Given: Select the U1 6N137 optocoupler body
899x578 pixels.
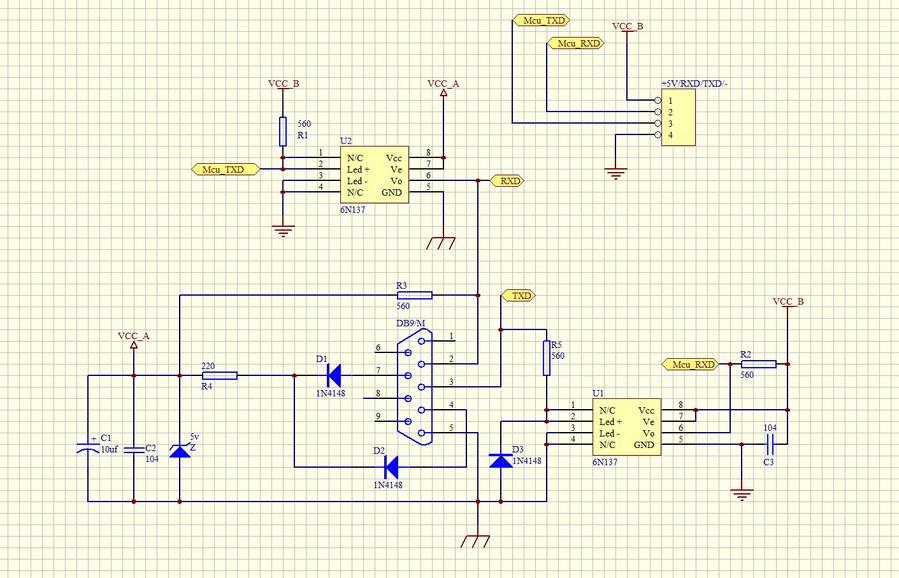Looking at the screenshot, I should pyautogui.click(x=626, y=427).
